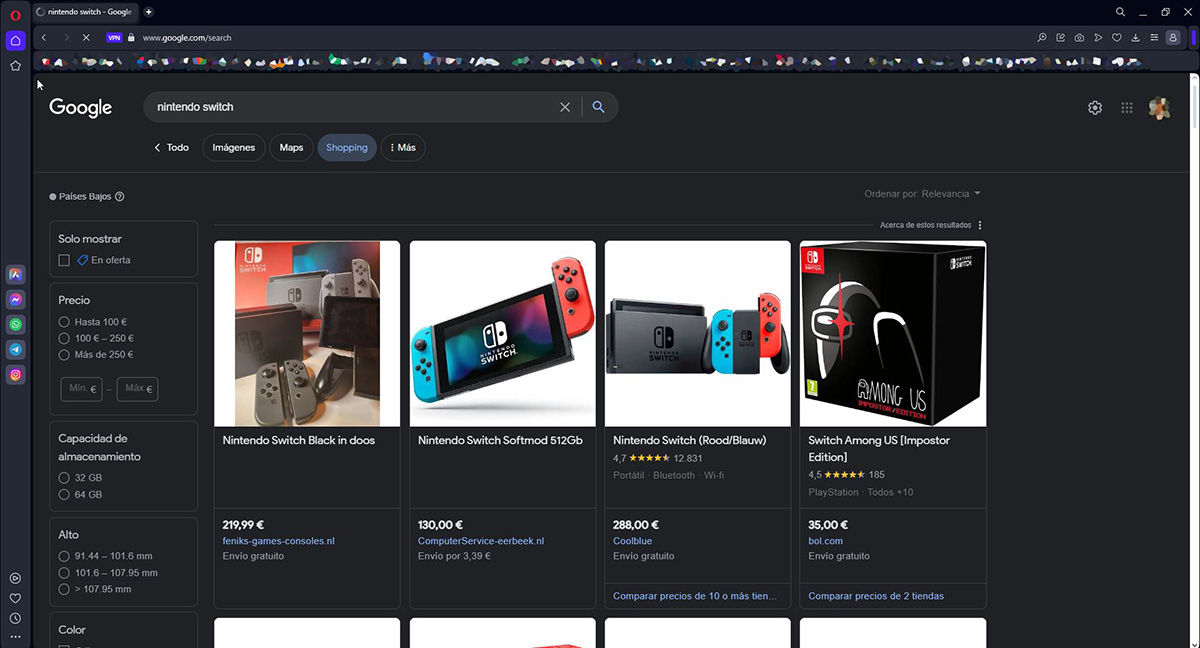Open Telegram in sidebar

point(15,349)
